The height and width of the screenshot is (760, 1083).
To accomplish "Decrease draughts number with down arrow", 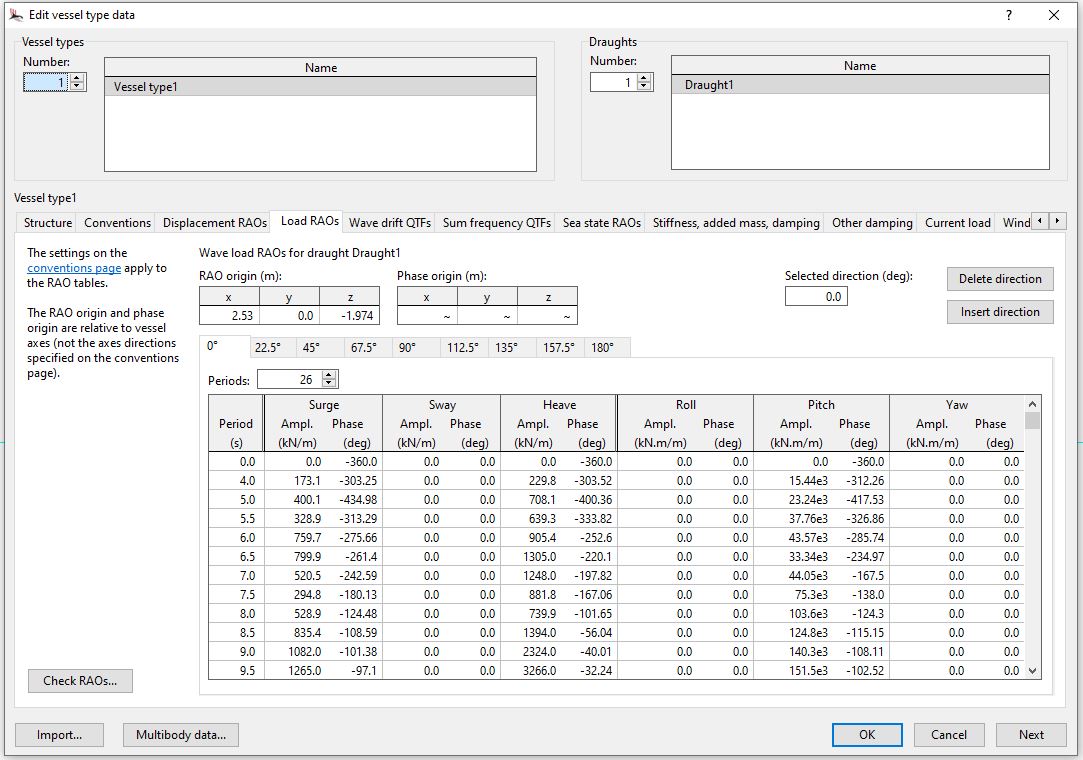I will [644, 86].
